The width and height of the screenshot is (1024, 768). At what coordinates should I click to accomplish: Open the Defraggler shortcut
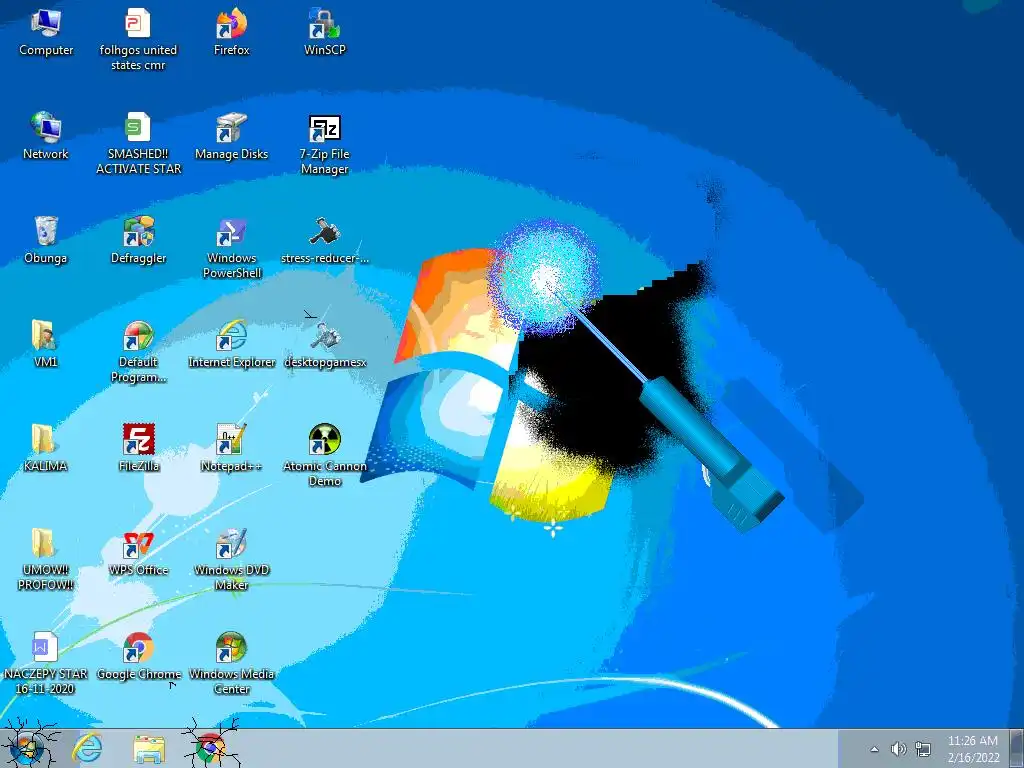coord(138,240)
